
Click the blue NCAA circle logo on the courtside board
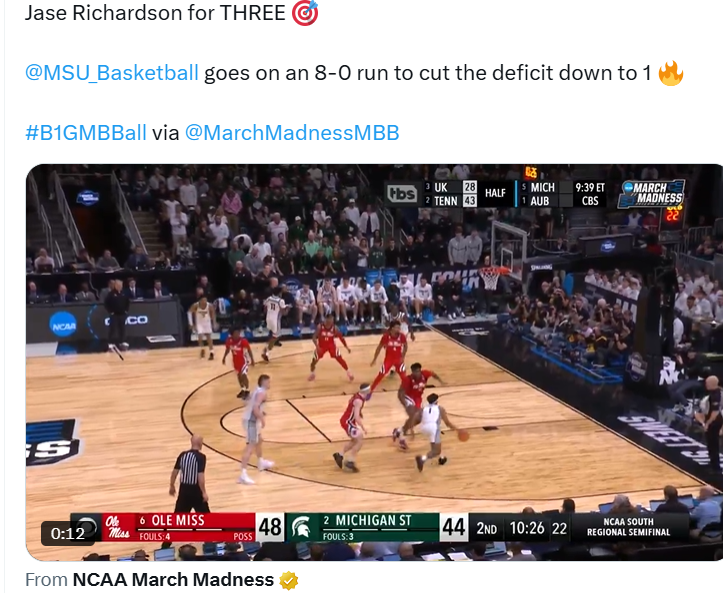[63, 325]
